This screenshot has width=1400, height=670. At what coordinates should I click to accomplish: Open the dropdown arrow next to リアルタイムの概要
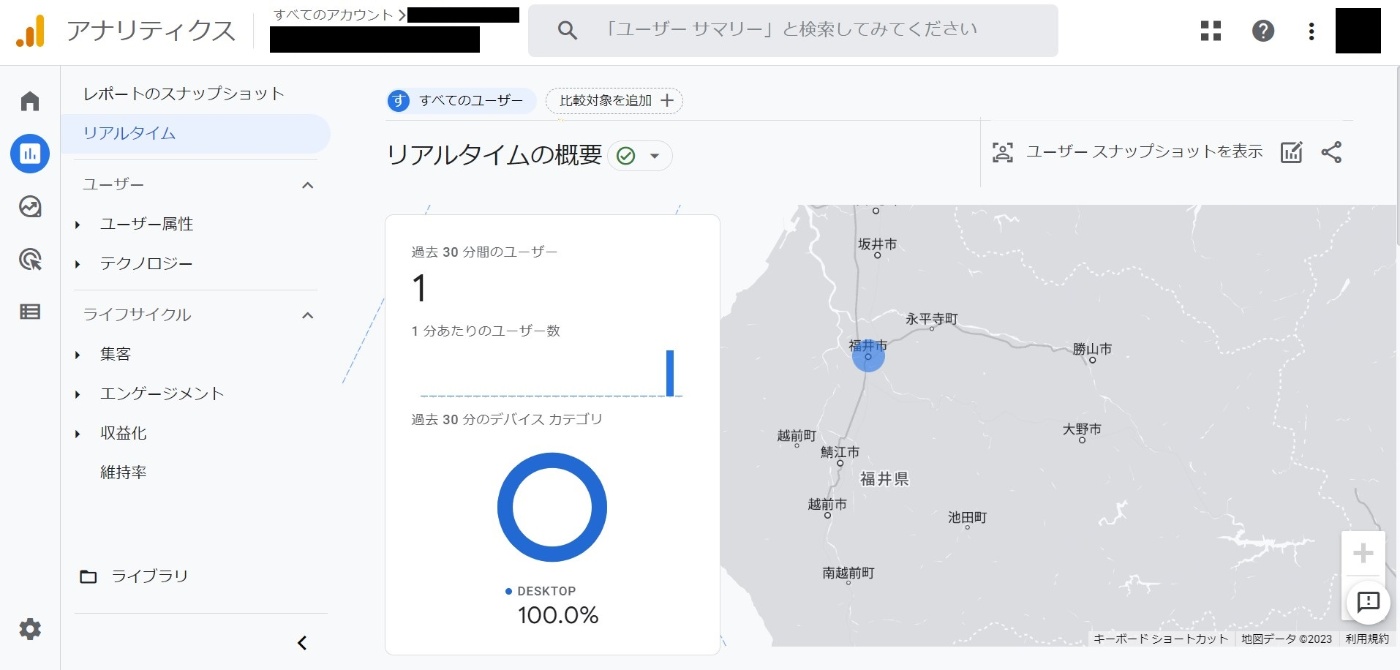pyautogui.click(x=655, y=156)
